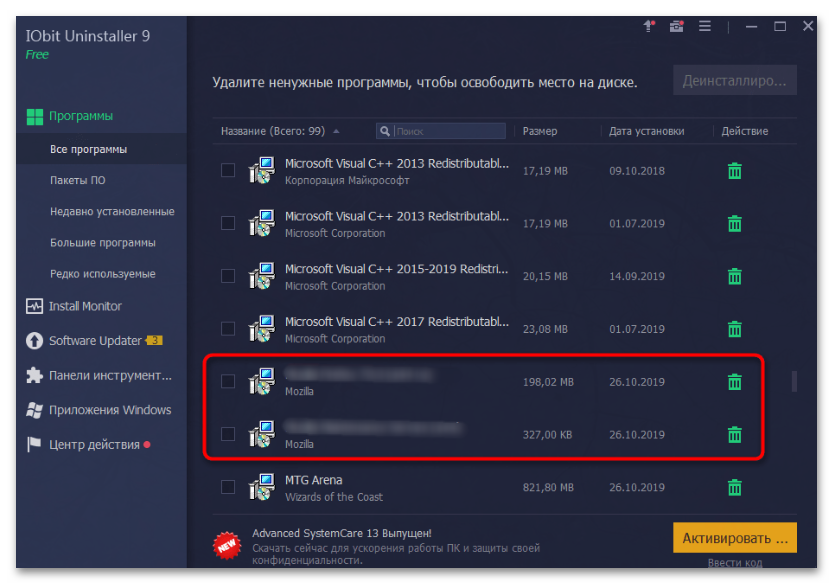Click the update arrow icon in title bar
The height and width of the screenshot is (584, 833).
pos(649,26)
